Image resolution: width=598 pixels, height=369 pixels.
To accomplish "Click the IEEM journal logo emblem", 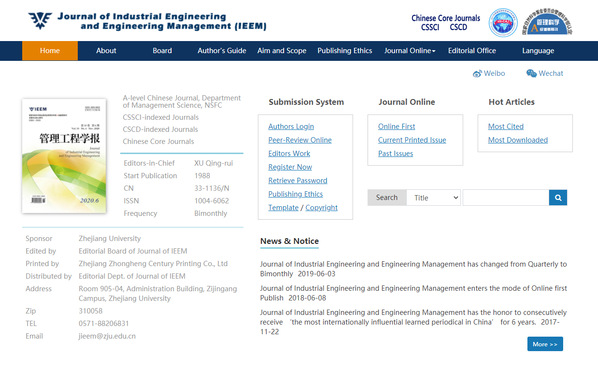I will click(40, 21).
